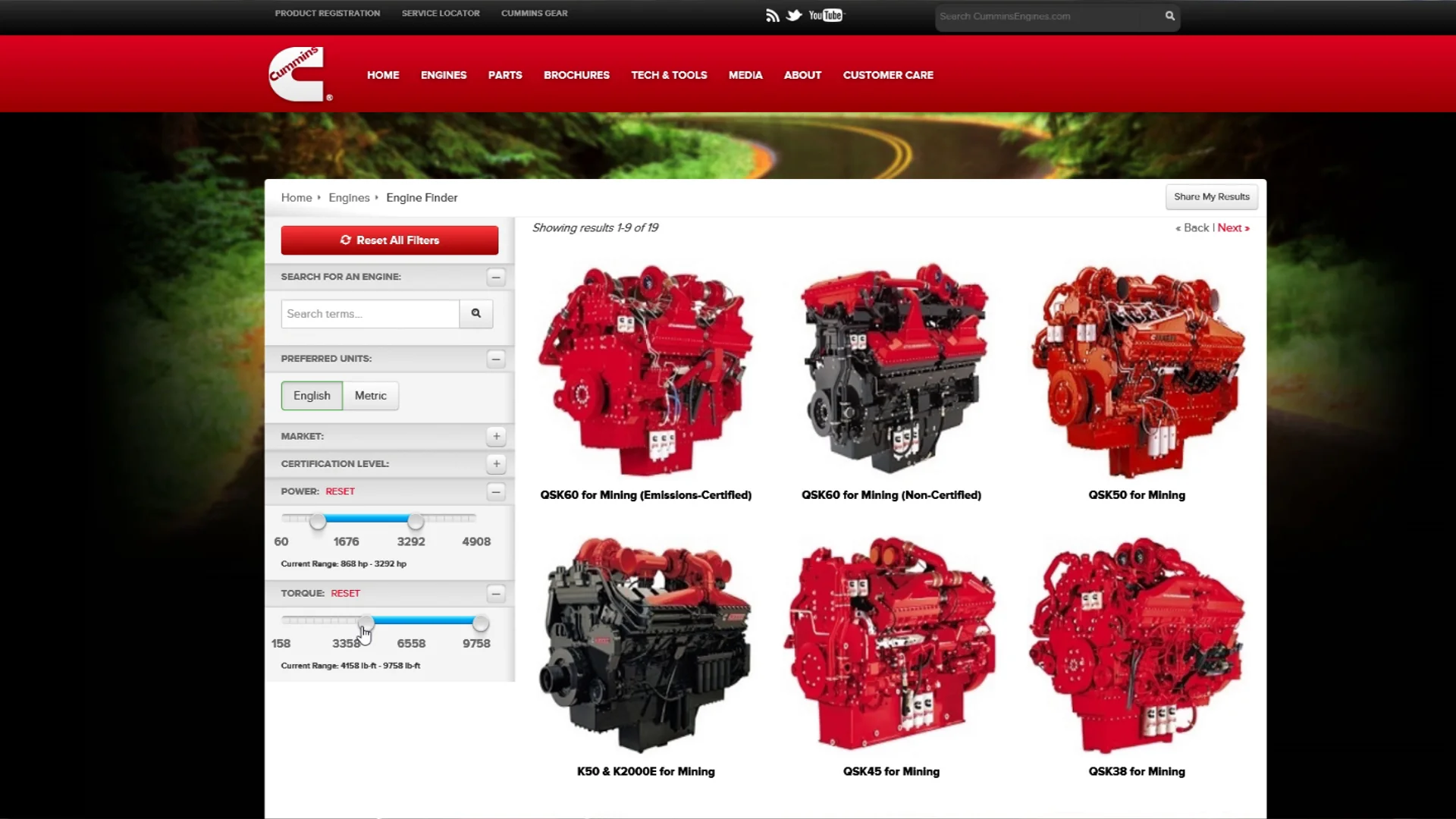Viewport: 1456px width, 819px height.
Task: Open the Tech & Tools menu
Action: (669, 75)
